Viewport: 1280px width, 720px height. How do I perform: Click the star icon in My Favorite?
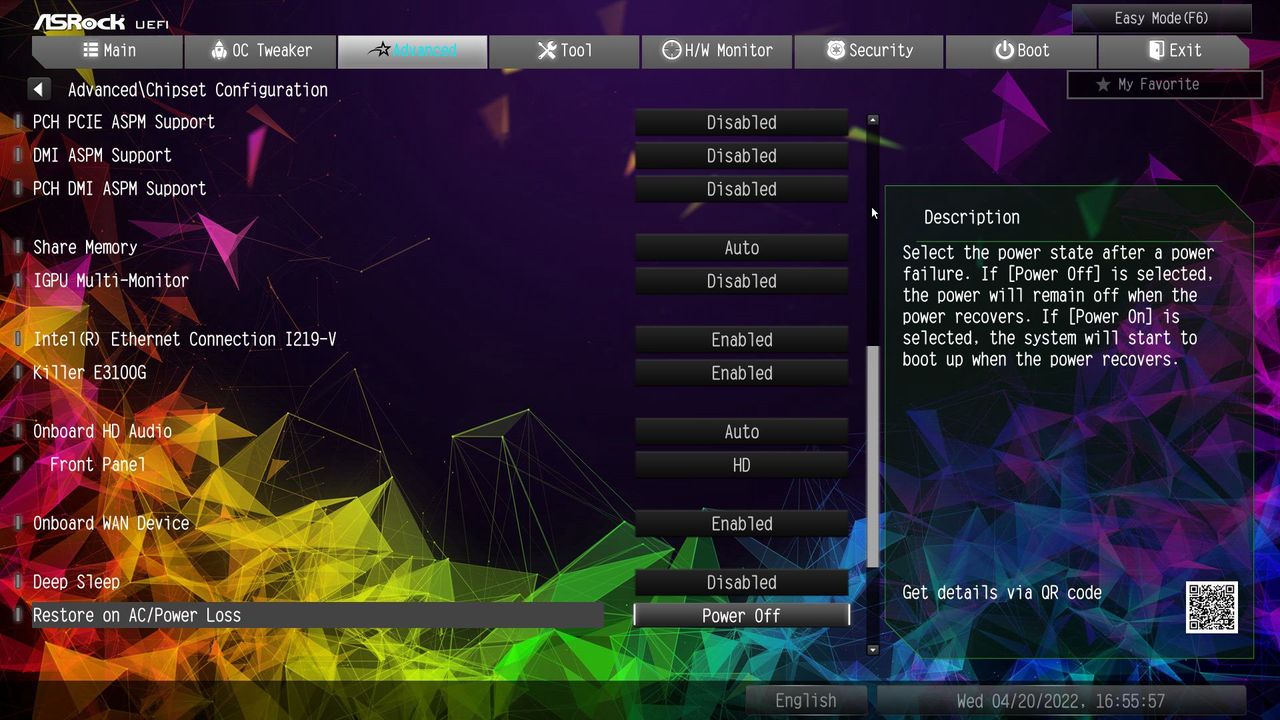1103,85
